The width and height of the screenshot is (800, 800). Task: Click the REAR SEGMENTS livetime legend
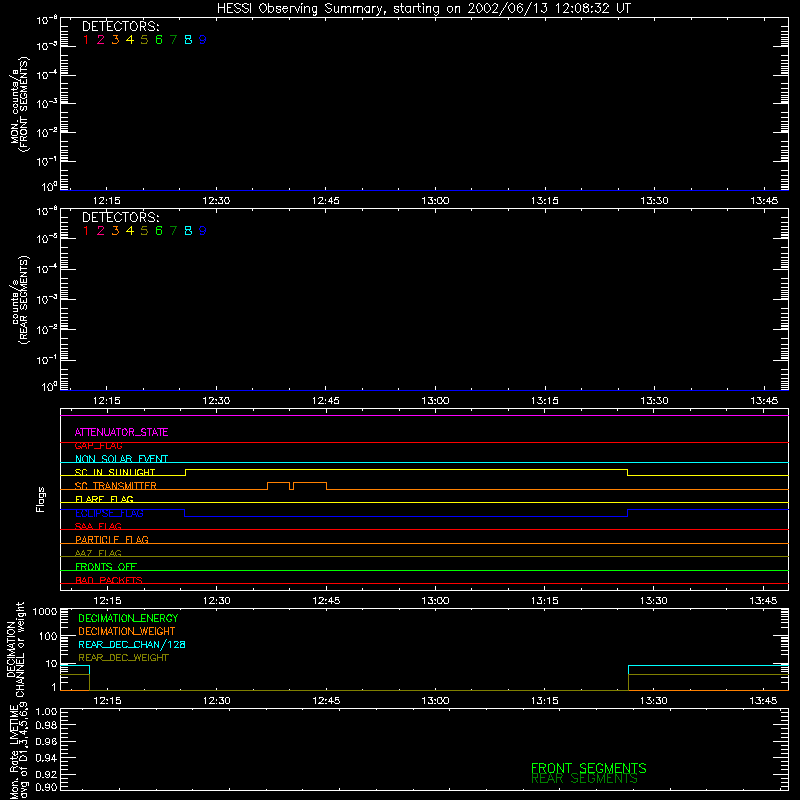point(584,779)
